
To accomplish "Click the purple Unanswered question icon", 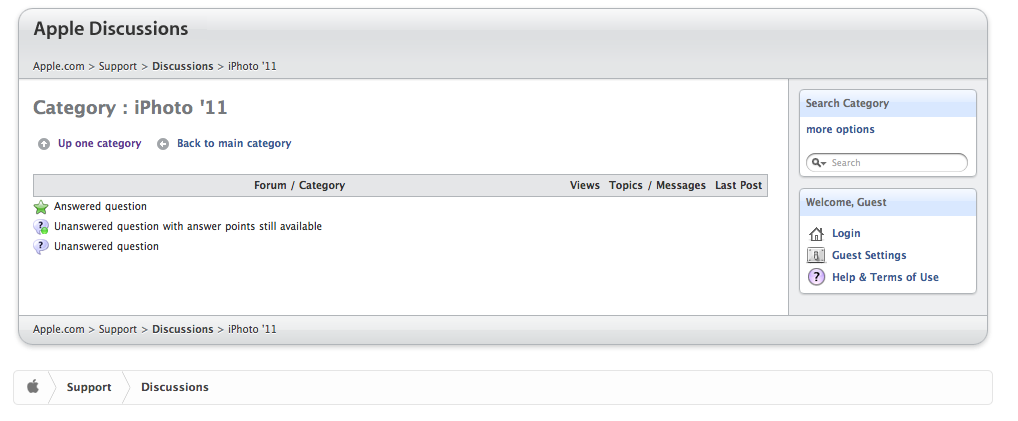I will (41, 247).
